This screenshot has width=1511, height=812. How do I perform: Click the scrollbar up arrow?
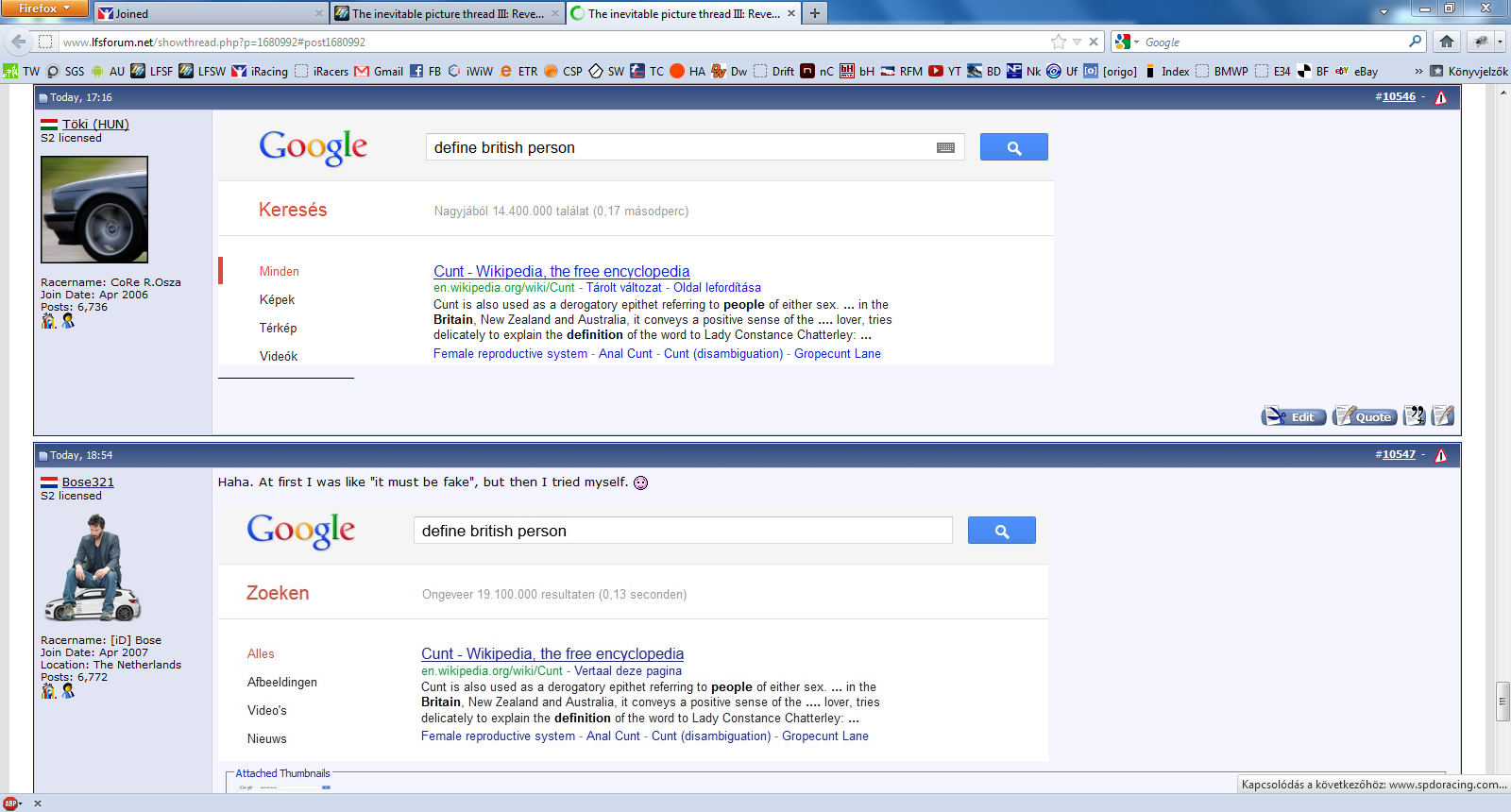point(1503,92)
